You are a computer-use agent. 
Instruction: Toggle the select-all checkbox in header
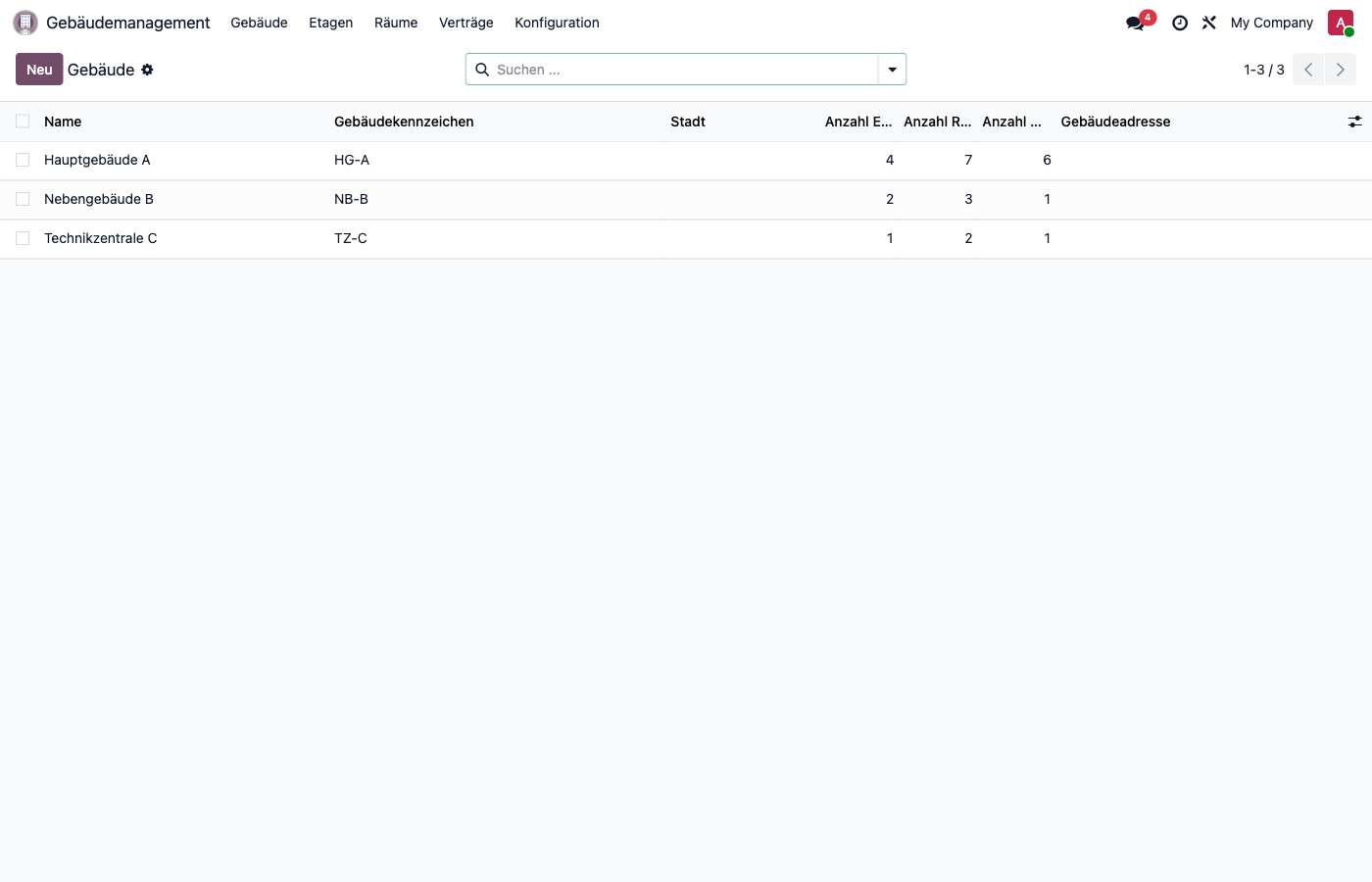coord(23,122)
